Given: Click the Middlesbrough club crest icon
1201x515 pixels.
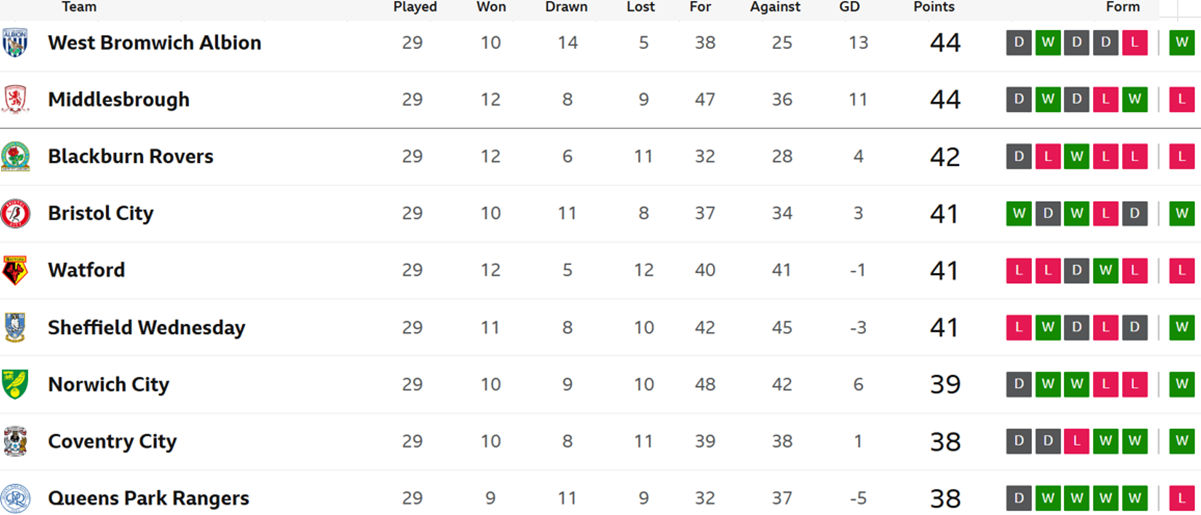Looking at the screenshot, I should [14, 100].
